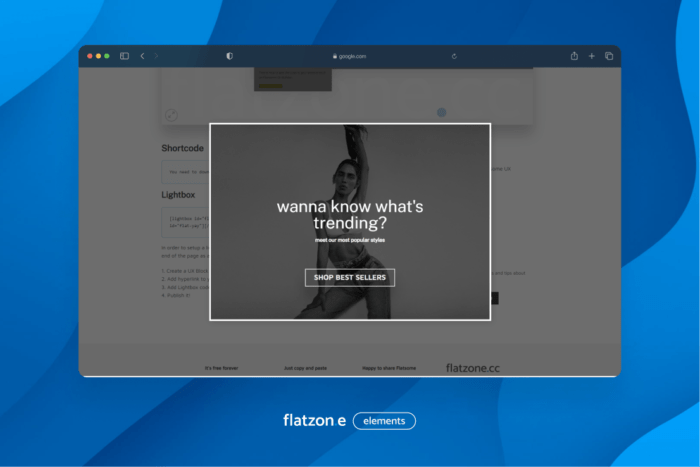
Task: Open the Share icon in toolbar
Action: pos(574,56)
